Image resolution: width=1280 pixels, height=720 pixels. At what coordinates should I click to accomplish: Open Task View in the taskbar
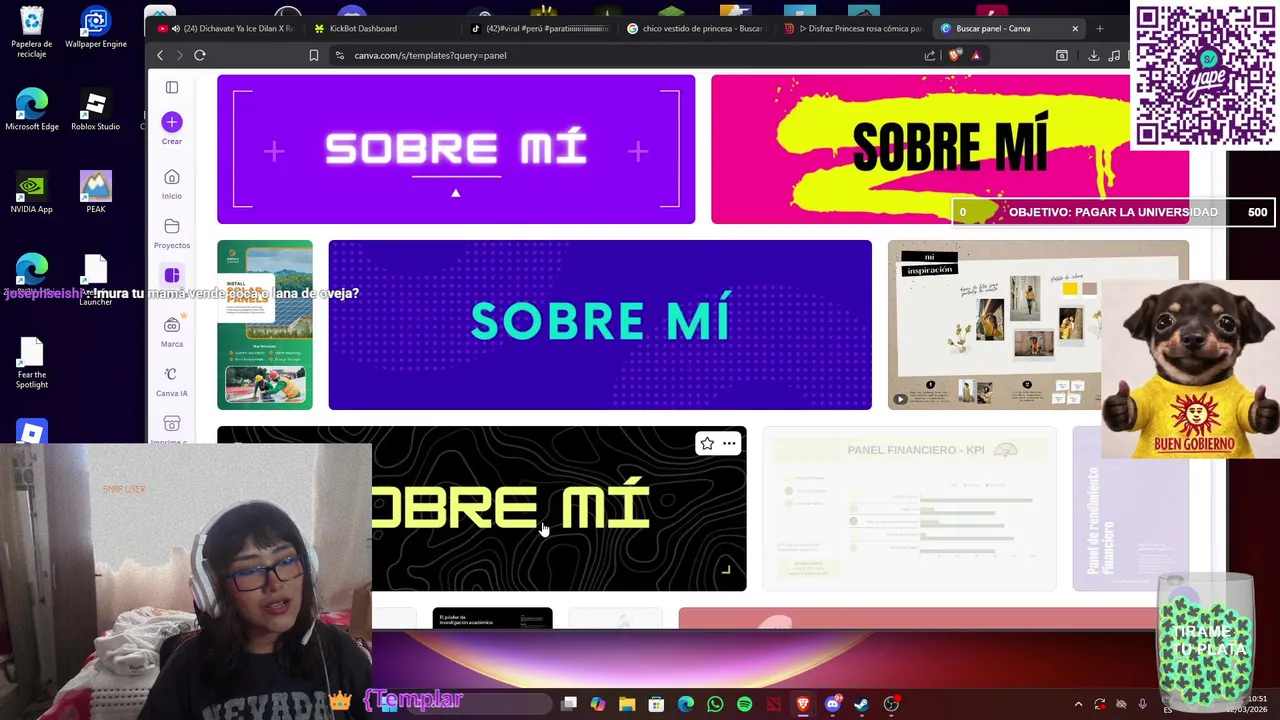pos(569,705)
